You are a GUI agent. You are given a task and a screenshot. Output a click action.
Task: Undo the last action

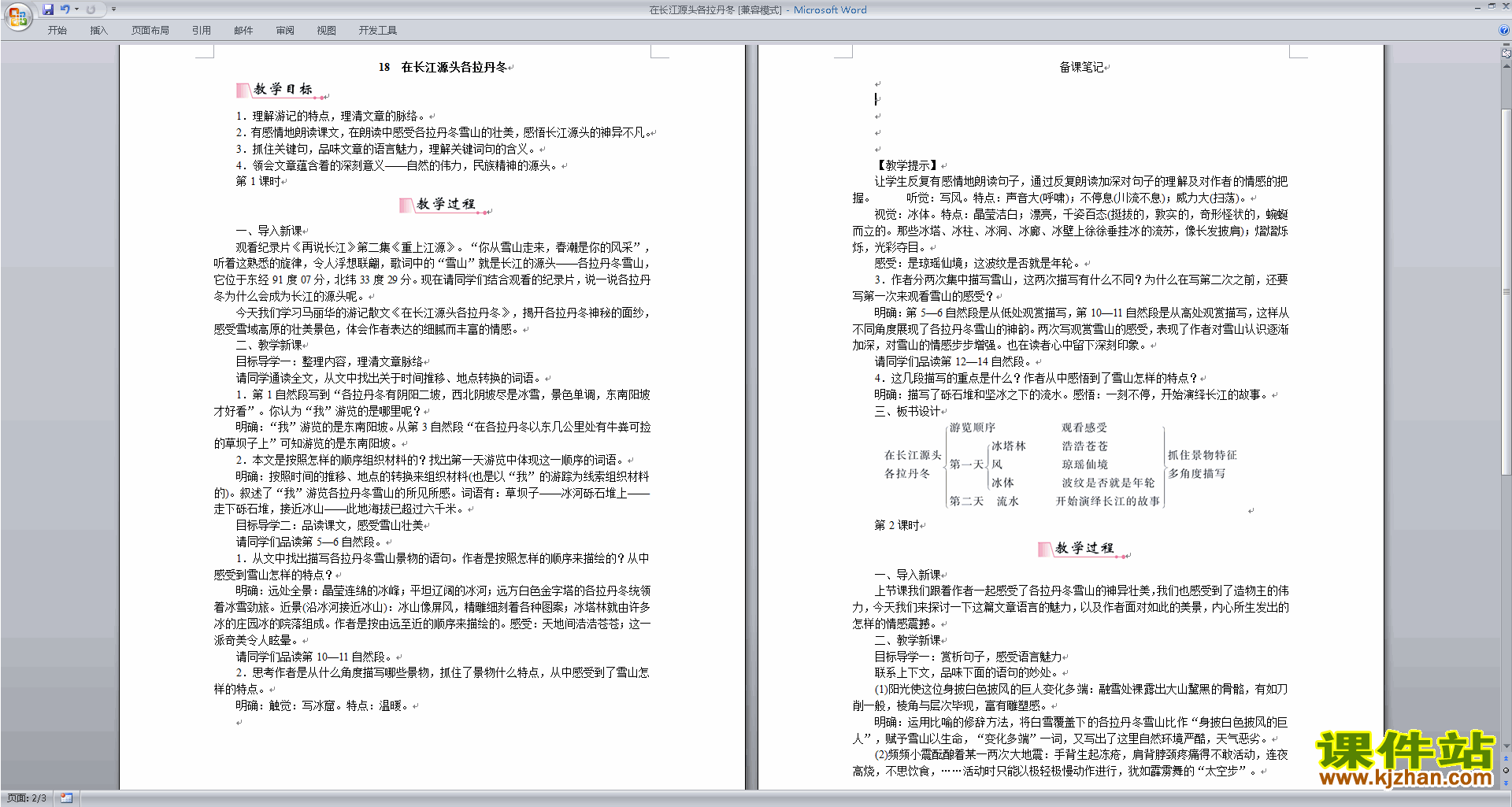pos(65,9)
